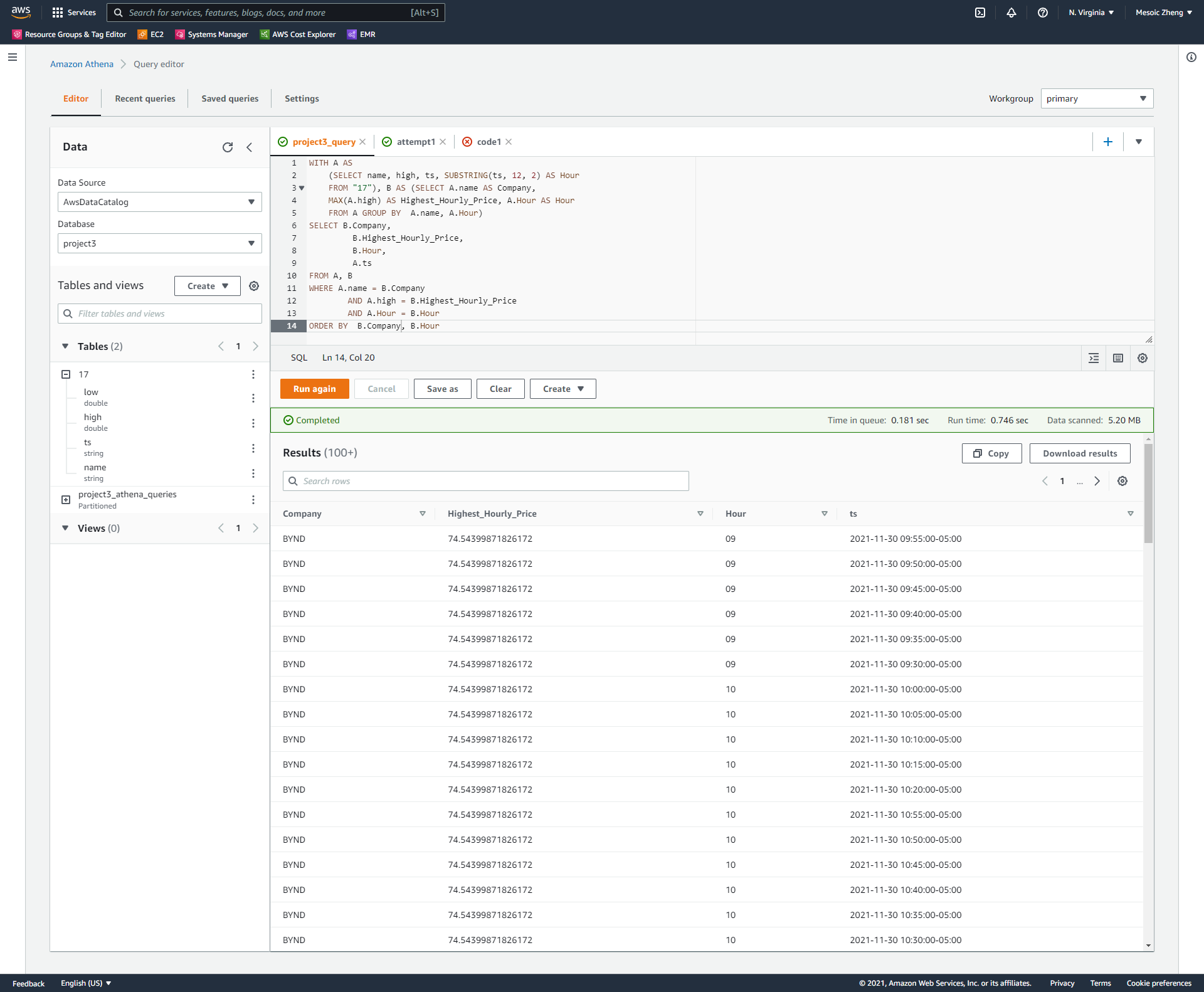Open the Database dropdown showing project3

159,243
